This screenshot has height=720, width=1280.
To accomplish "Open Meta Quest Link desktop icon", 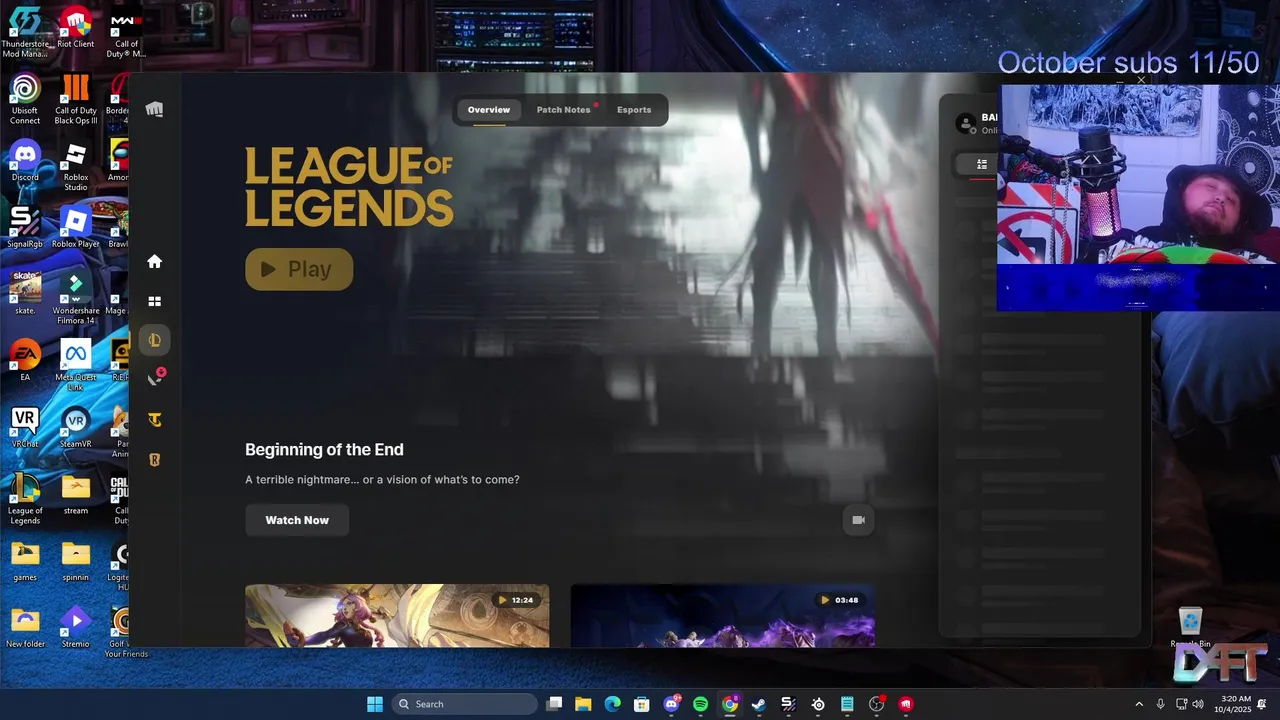I will pos(76,366).
